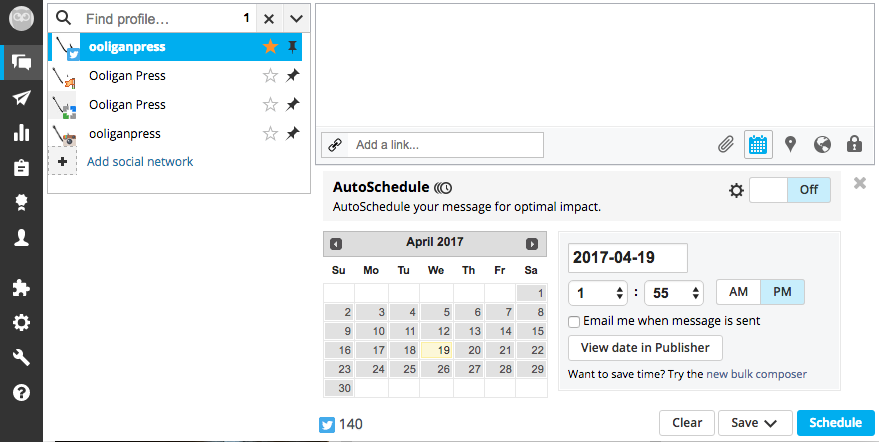Select AM for schedule time
879x442 pixels.
[738, 292]
